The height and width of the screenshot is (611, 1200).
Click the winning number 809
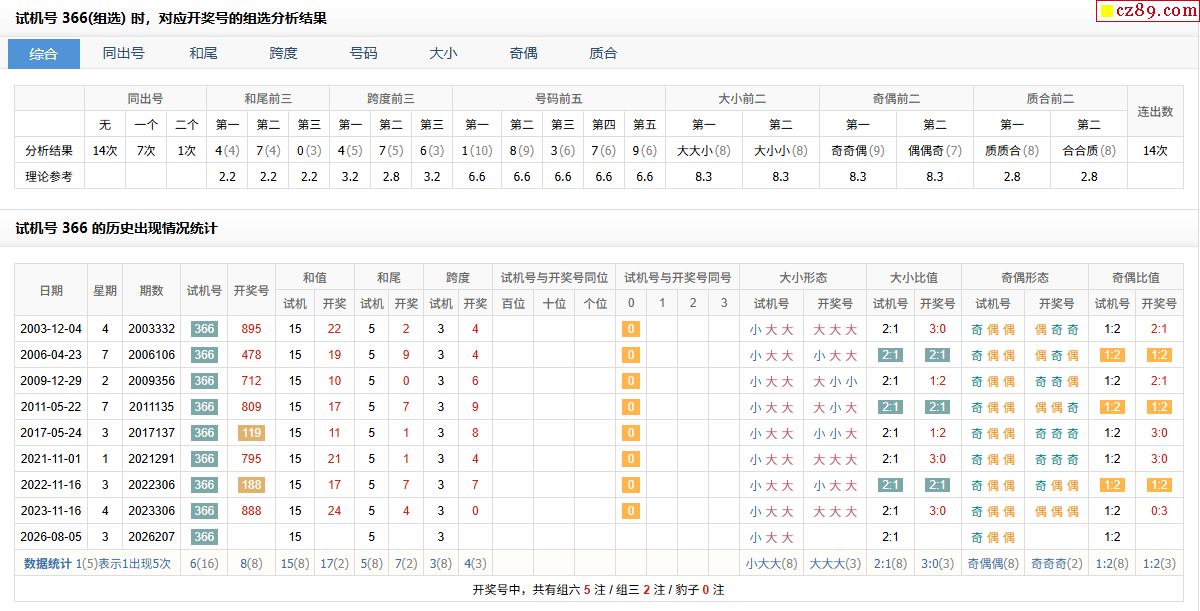[251, 407]
